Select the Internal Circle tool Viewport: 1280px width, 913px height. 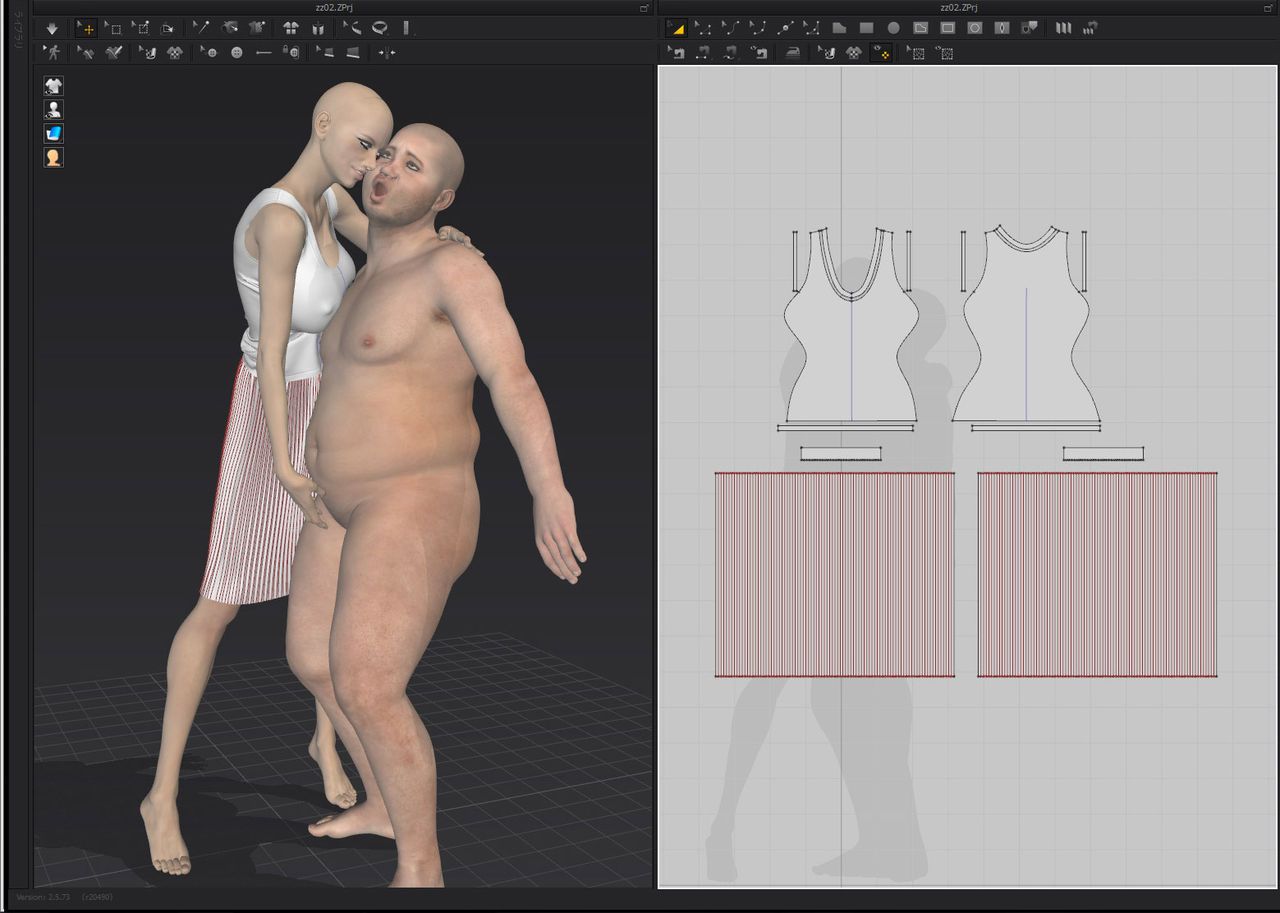point(975,28)
